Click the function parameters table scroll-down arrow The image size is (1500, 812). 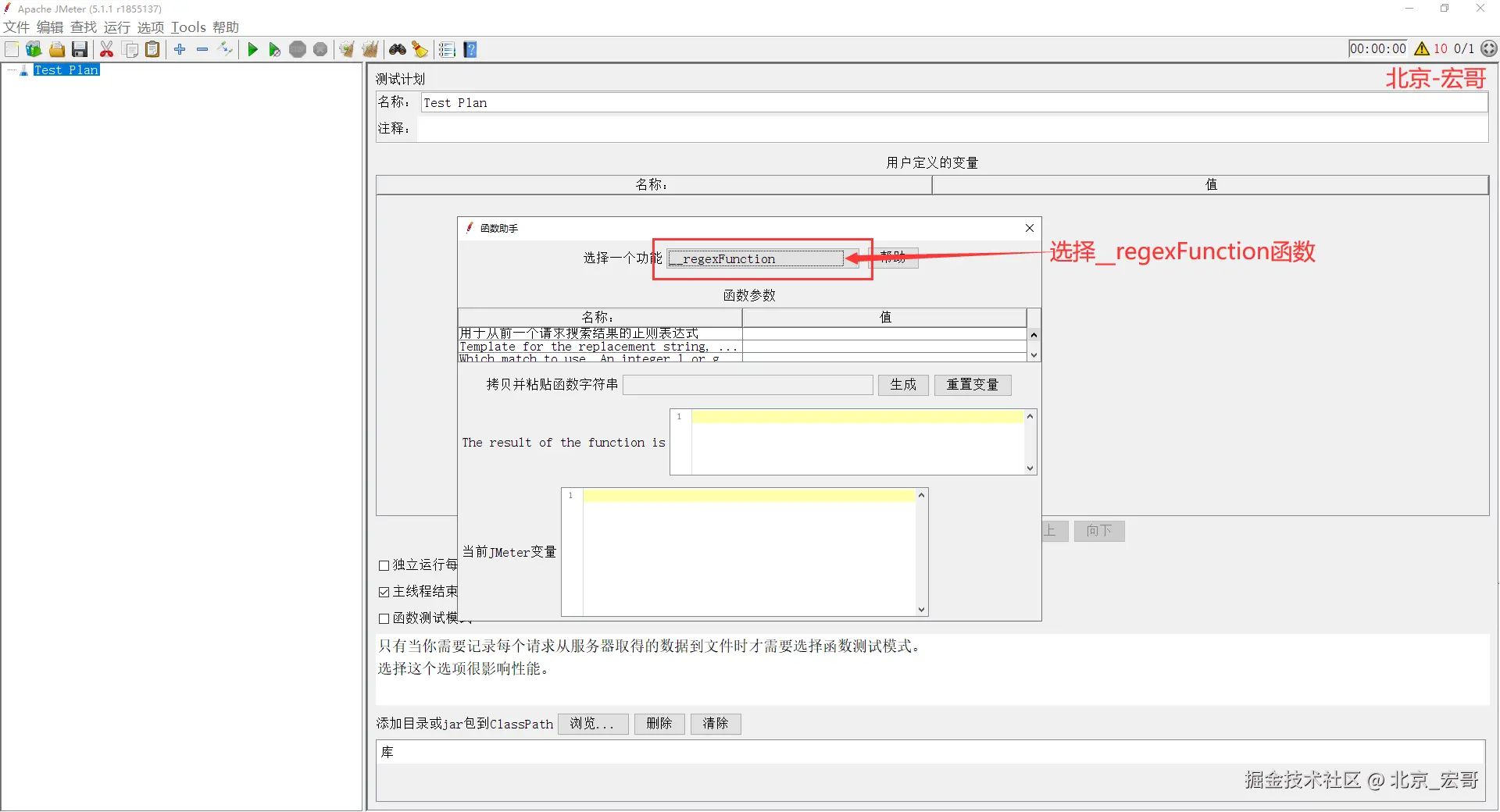click(1034, 355)
